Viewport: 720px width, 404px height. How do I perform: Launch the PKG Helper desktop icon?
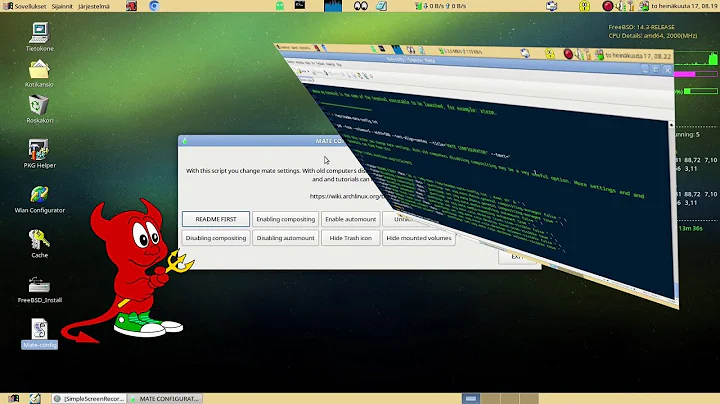[x=39, y=154]
